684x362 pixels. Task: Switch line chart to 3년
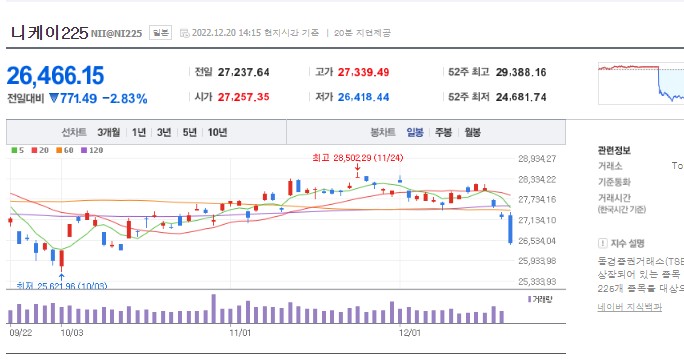click(164, 132)
